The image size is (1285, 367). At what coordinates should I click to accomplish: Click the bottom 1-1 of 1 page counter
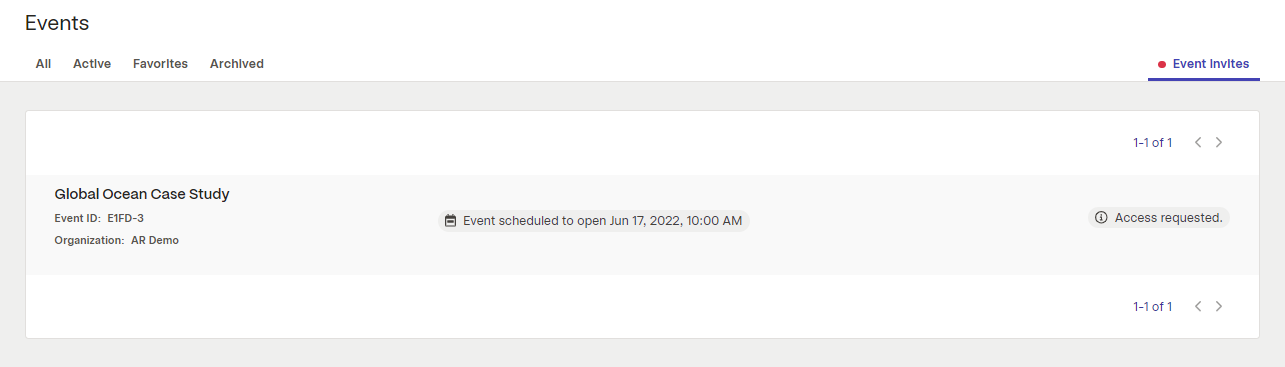(x=1152, y=306)
